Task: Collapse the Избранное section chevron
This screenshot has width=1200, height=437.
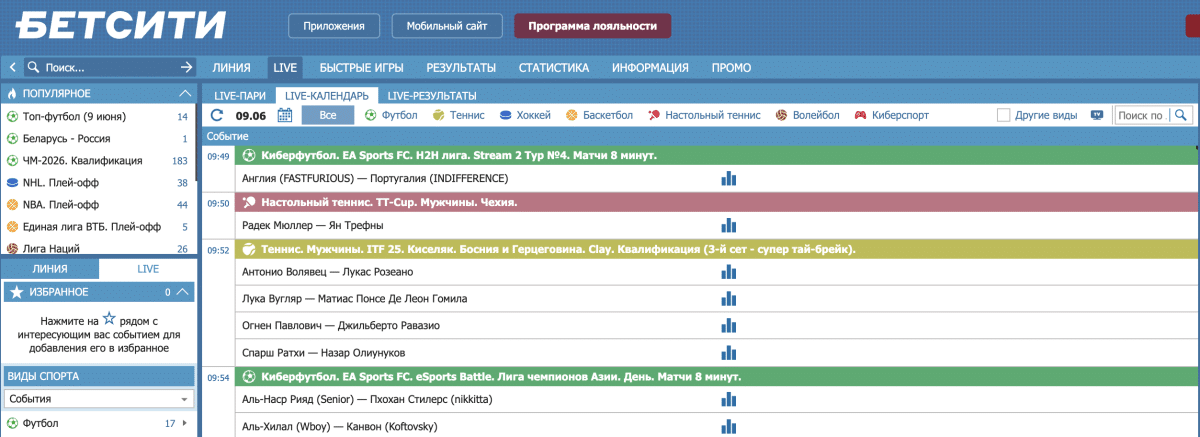Action: tap(182, 292)
